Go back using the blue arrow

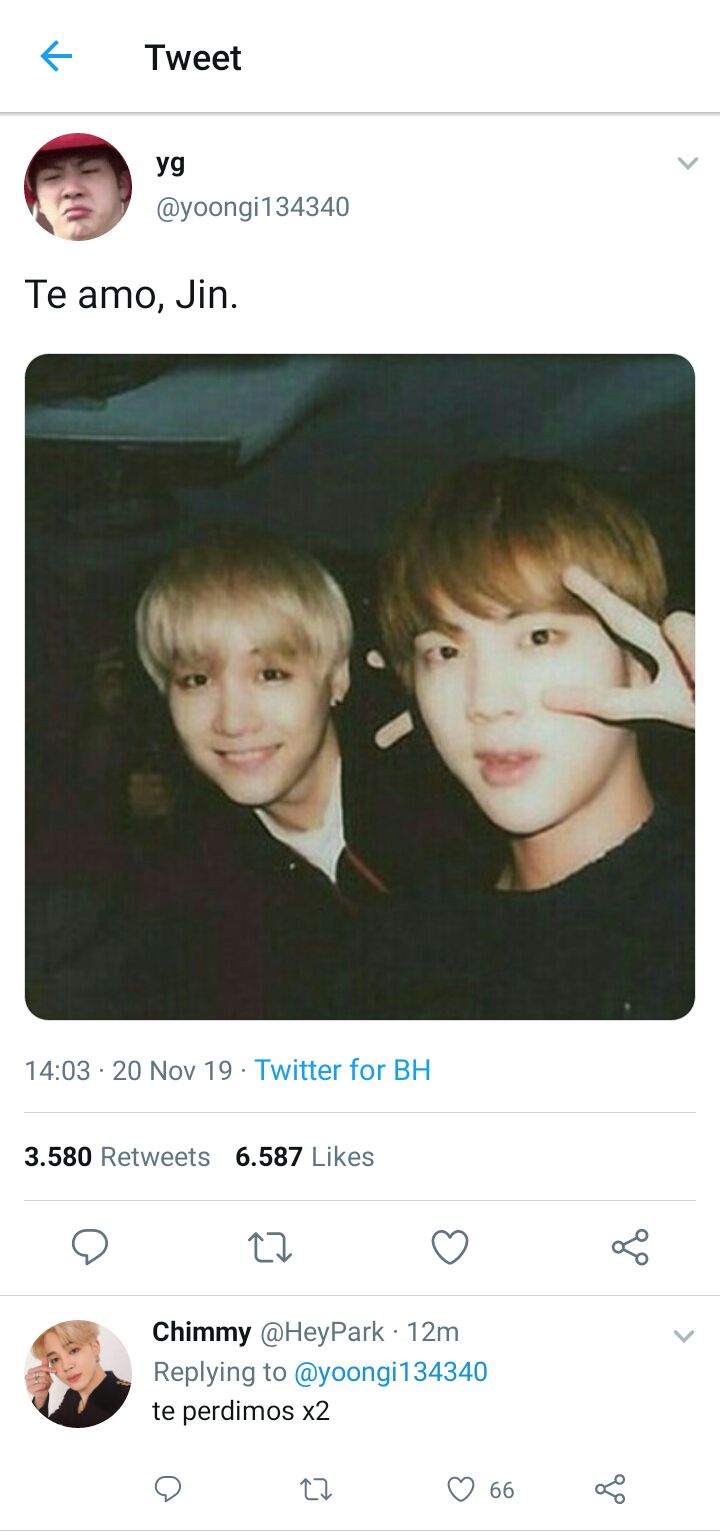pos(56,57)
